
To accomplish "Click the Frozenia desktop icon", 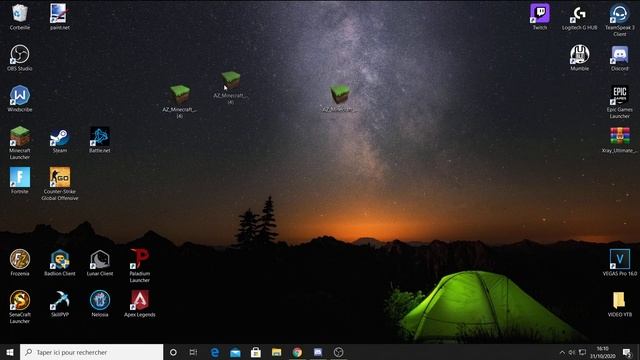I will [x=20, y=262].
